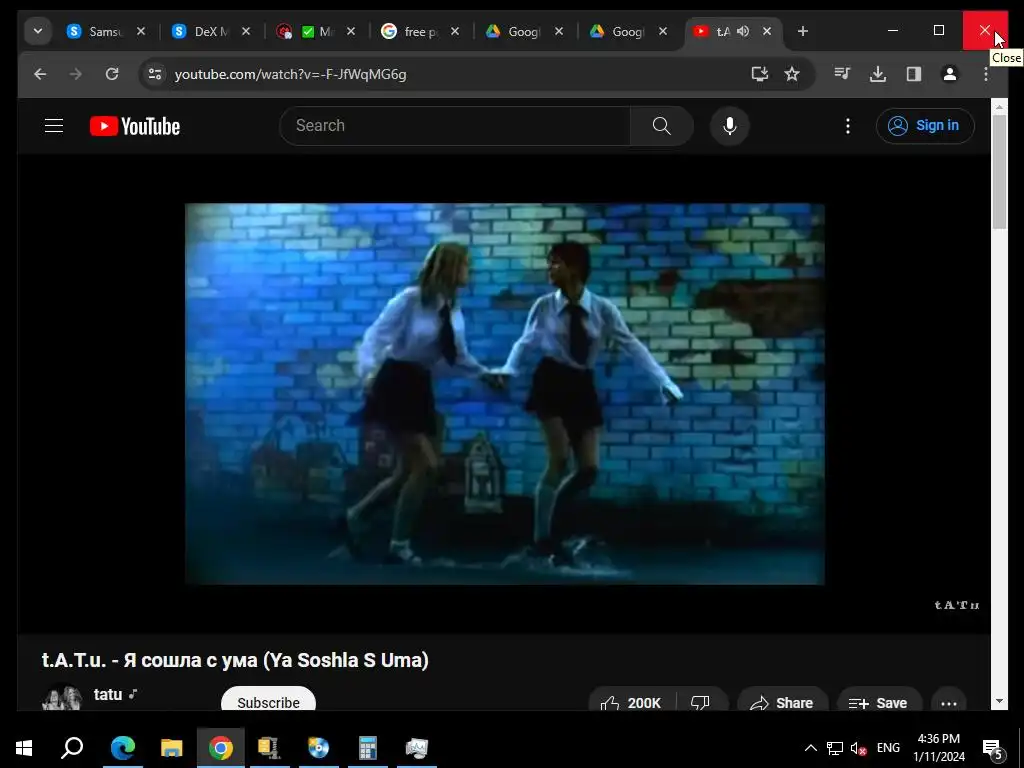Open the Chrome profile icon
Screen dimensions: 1024x768
tap(950, 74)
